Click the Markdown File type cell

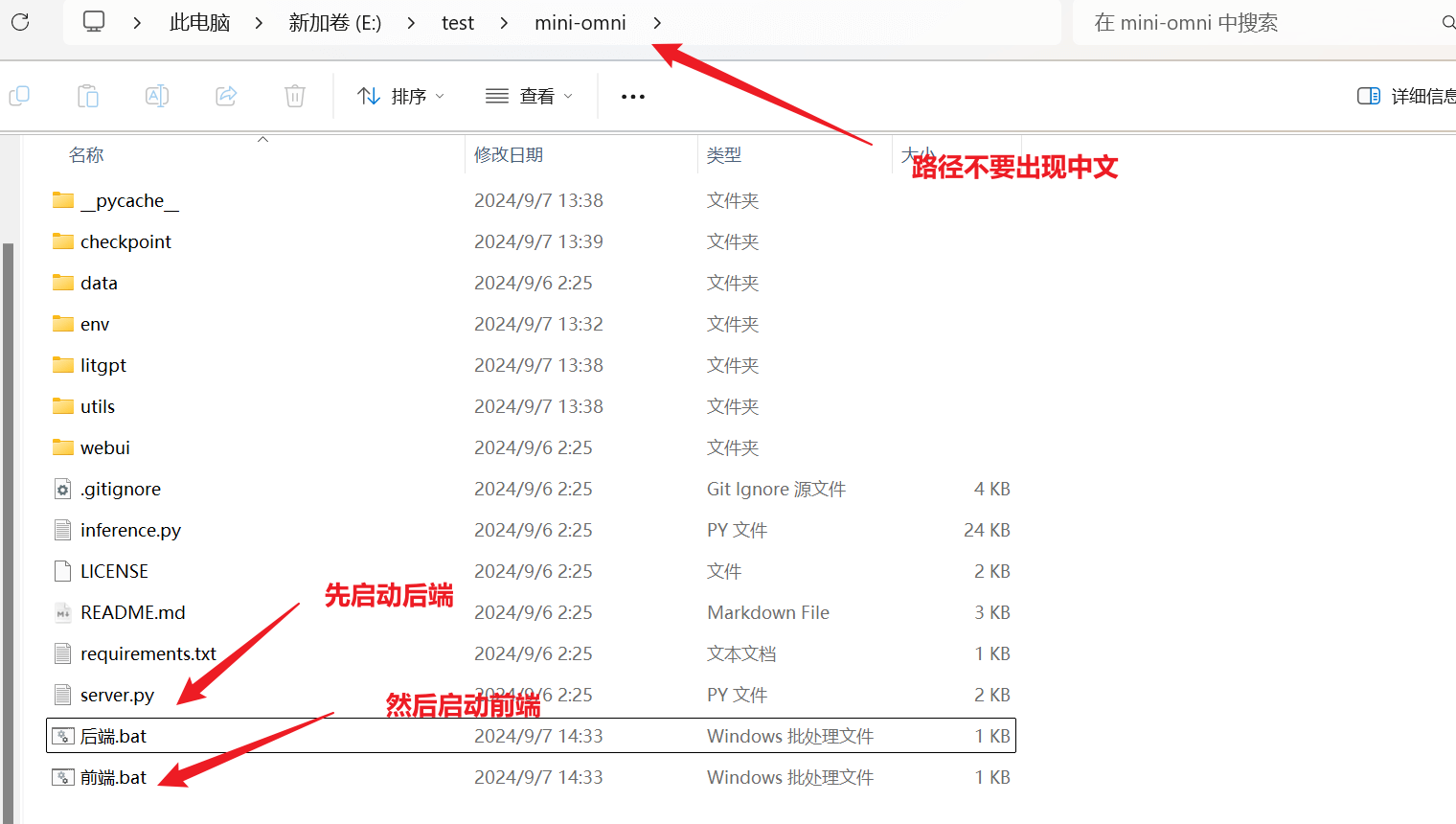pyautogui.click(x=768, y=612)
